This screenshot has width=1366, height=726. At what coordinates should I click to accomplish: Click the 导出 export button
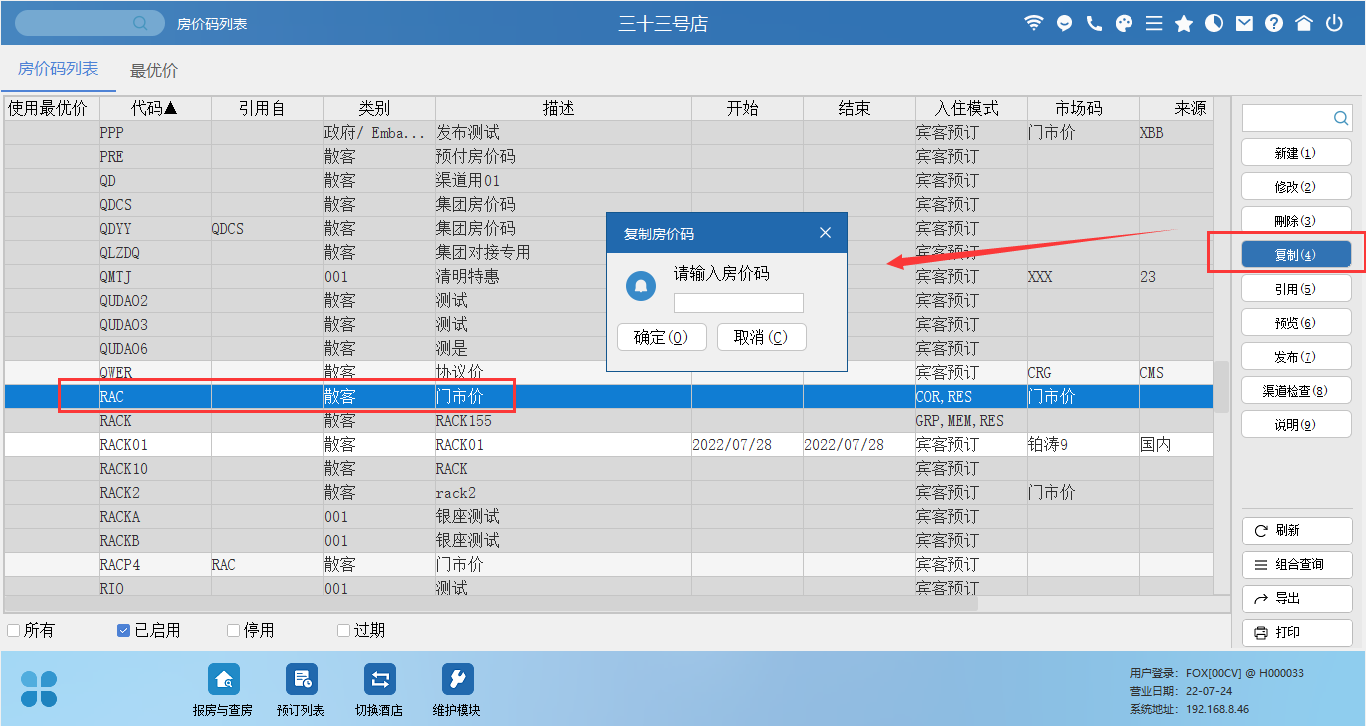1296,599
